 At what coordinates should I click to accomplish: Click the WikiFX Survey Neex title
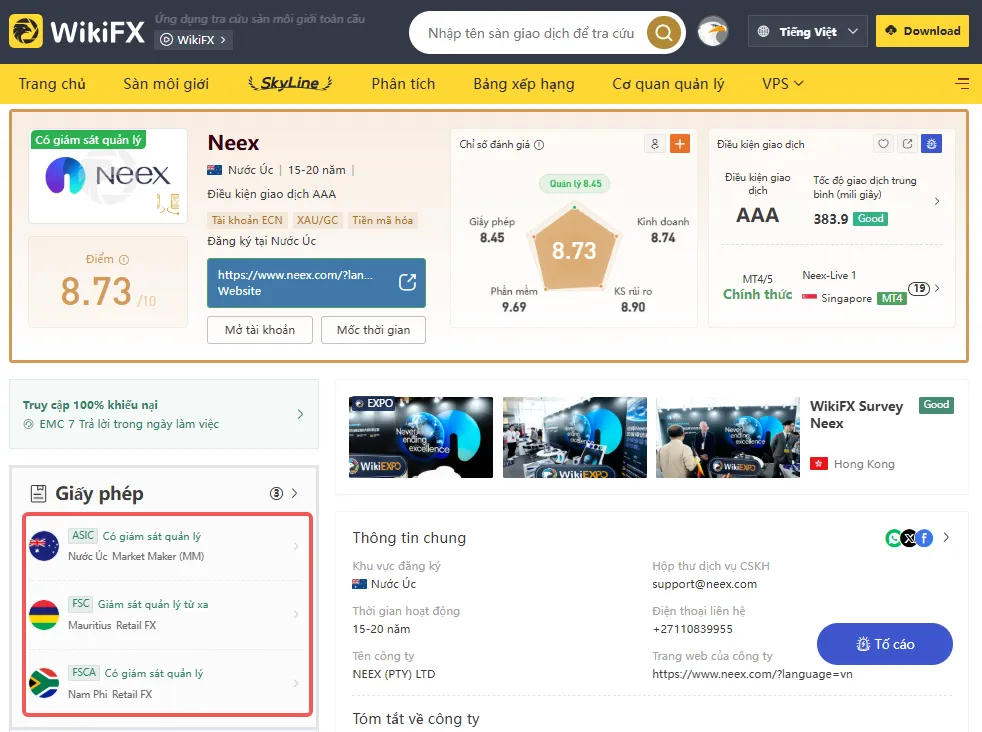coord(856,415)
